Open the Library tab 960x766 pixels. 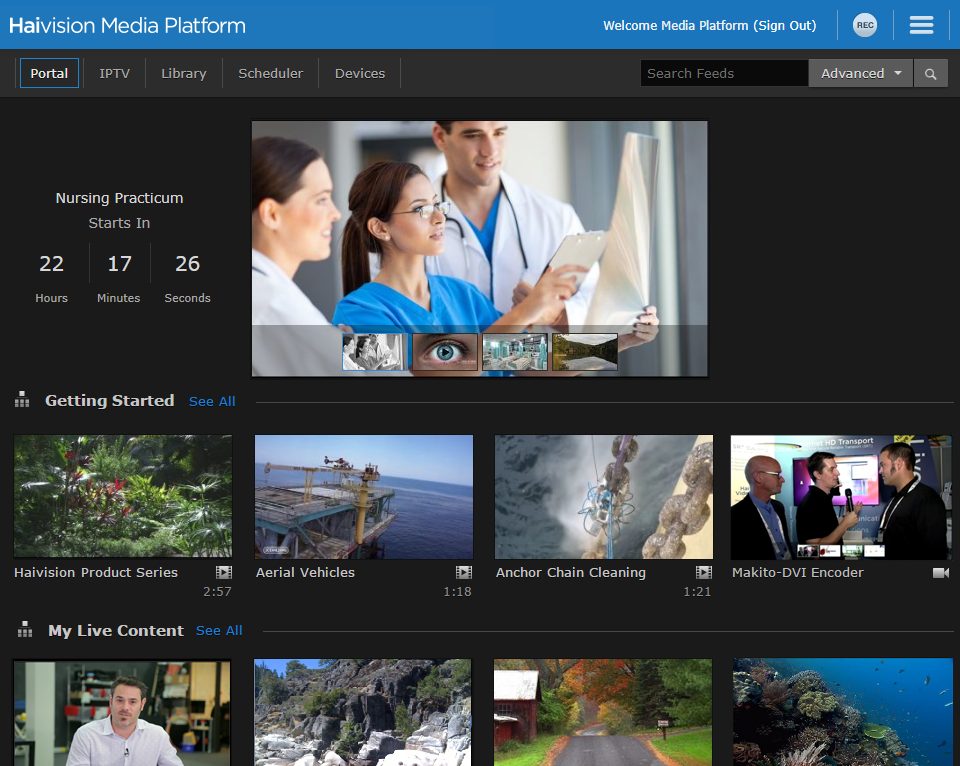coord(184,73)
